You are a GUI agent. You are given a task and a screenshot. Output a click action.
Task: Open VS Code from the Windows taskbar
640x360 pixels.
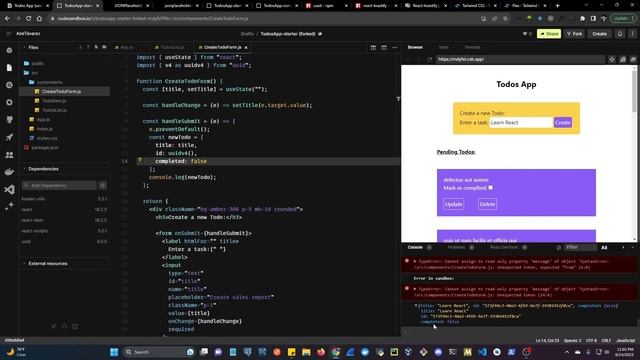[x=482, y=352]
